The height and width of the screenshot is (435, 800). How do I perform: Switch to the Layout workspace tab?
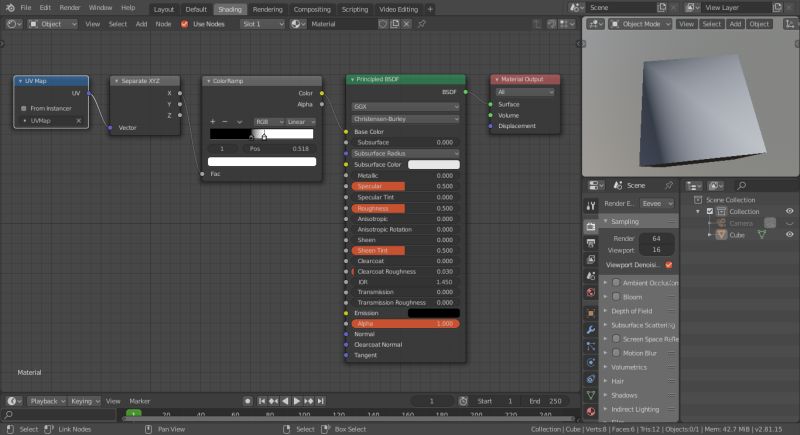[x=164, y=9]
